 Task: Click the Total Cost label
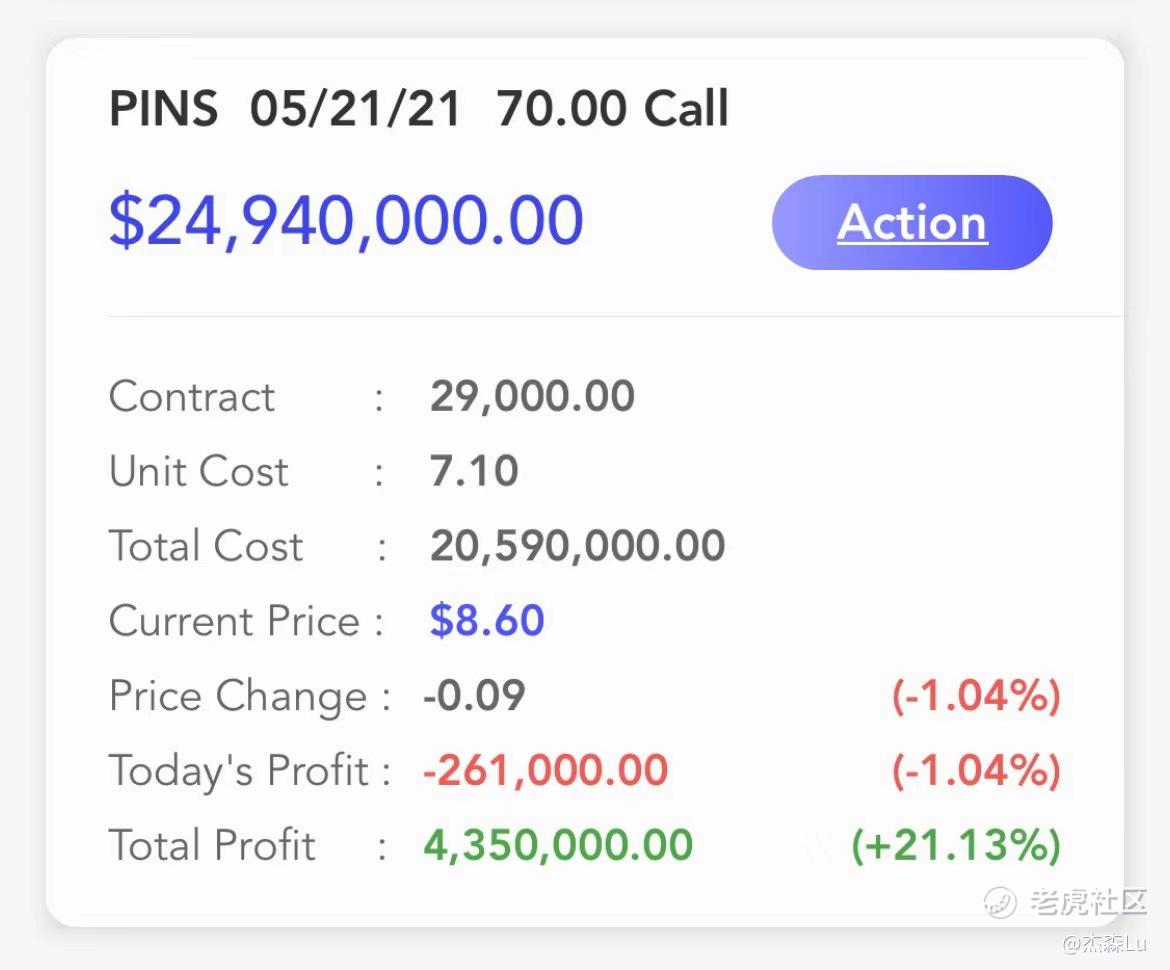(206, 546)
